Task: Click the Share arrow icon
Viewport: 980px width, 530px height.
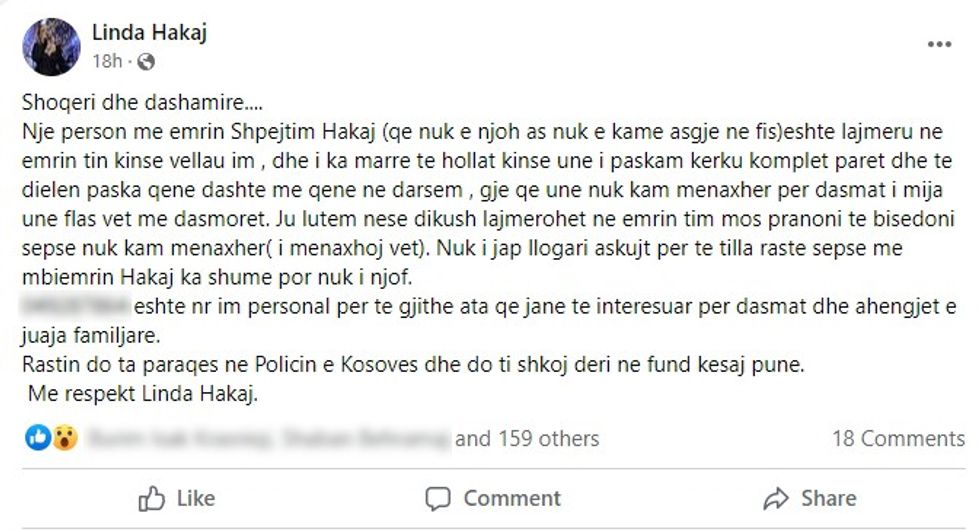Action: [776, 498]
